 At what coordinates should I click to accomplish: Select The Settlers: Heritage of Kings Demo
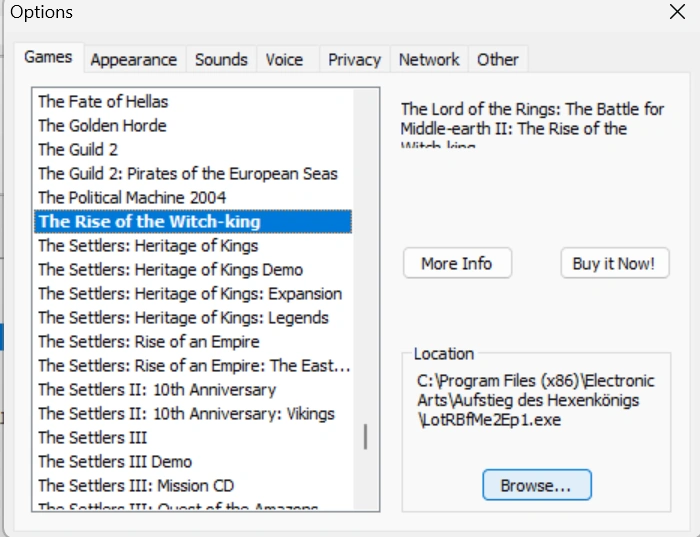click(170, 269)
